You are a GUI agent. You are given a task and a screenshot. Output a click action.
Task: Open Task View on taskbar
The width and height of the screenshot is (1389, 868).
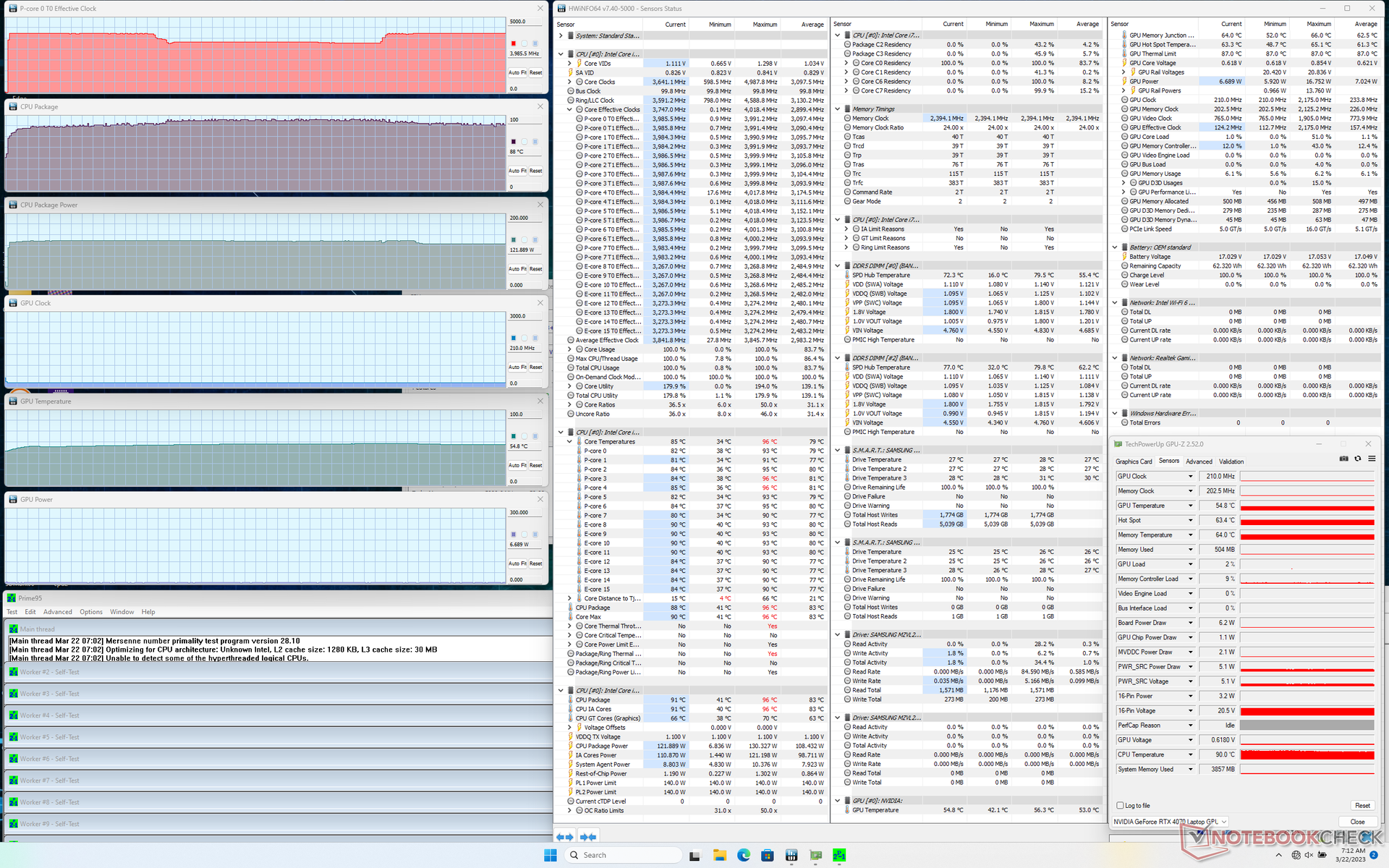(694, 856)
